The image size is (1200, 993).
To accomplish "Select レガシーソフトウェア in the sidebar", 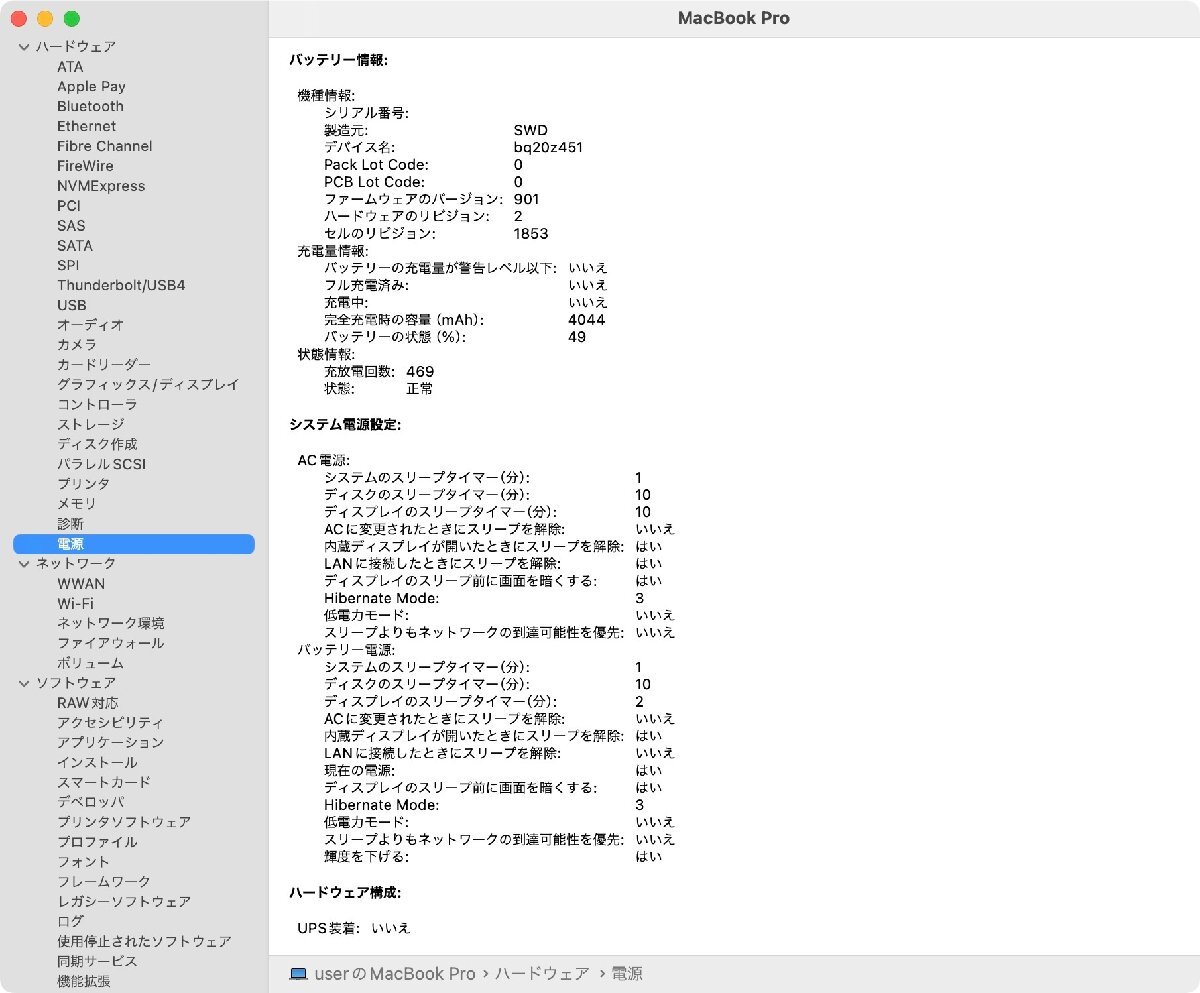I will point(124,901).
